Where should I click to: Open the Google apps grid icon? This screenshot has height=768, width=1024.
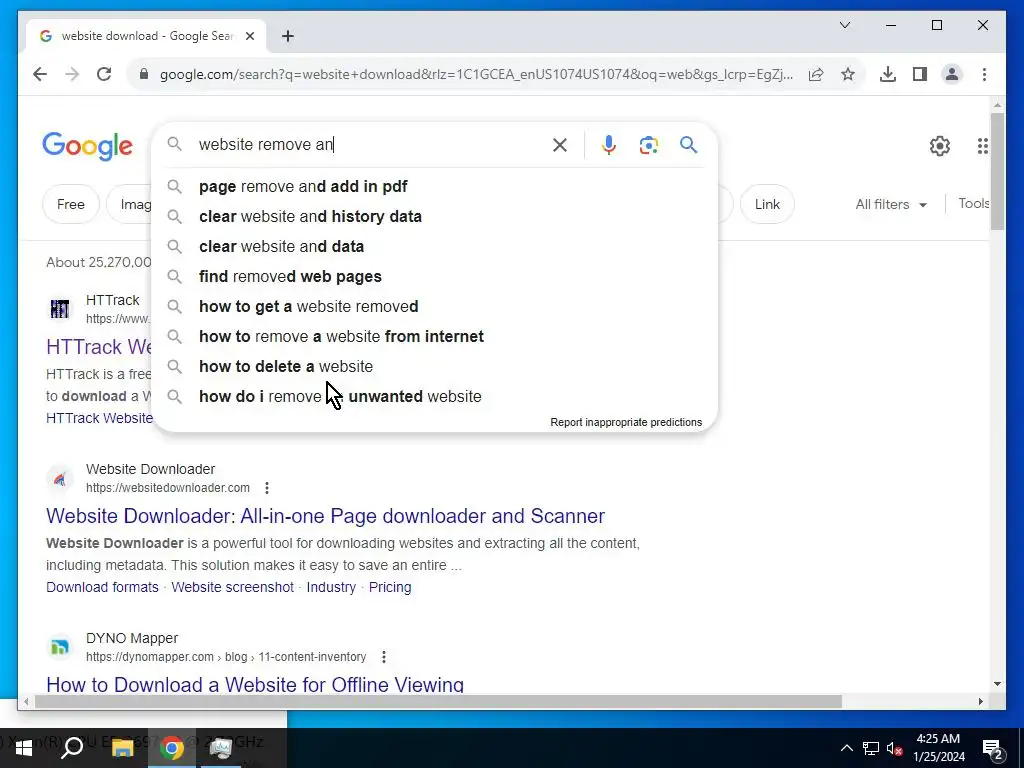[x=983, y=146]
